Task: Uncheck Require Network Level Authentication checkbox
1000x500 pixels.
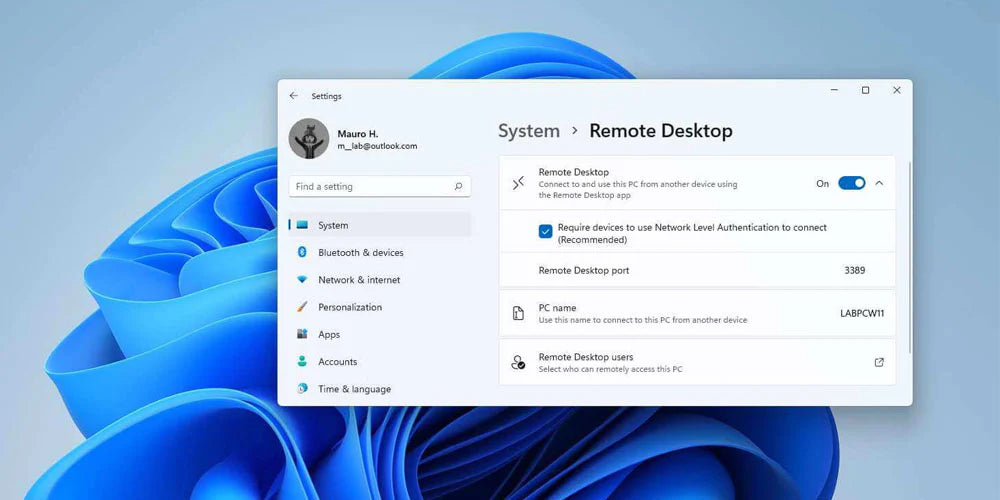Action: 545,232
